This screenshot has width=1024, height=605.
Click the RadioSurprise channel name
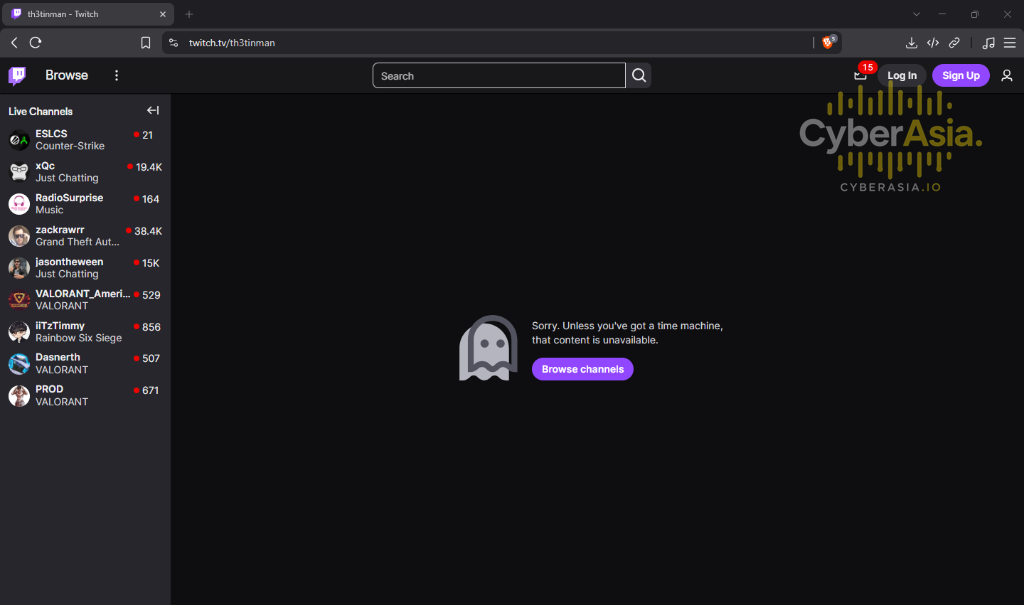[69, 197]
